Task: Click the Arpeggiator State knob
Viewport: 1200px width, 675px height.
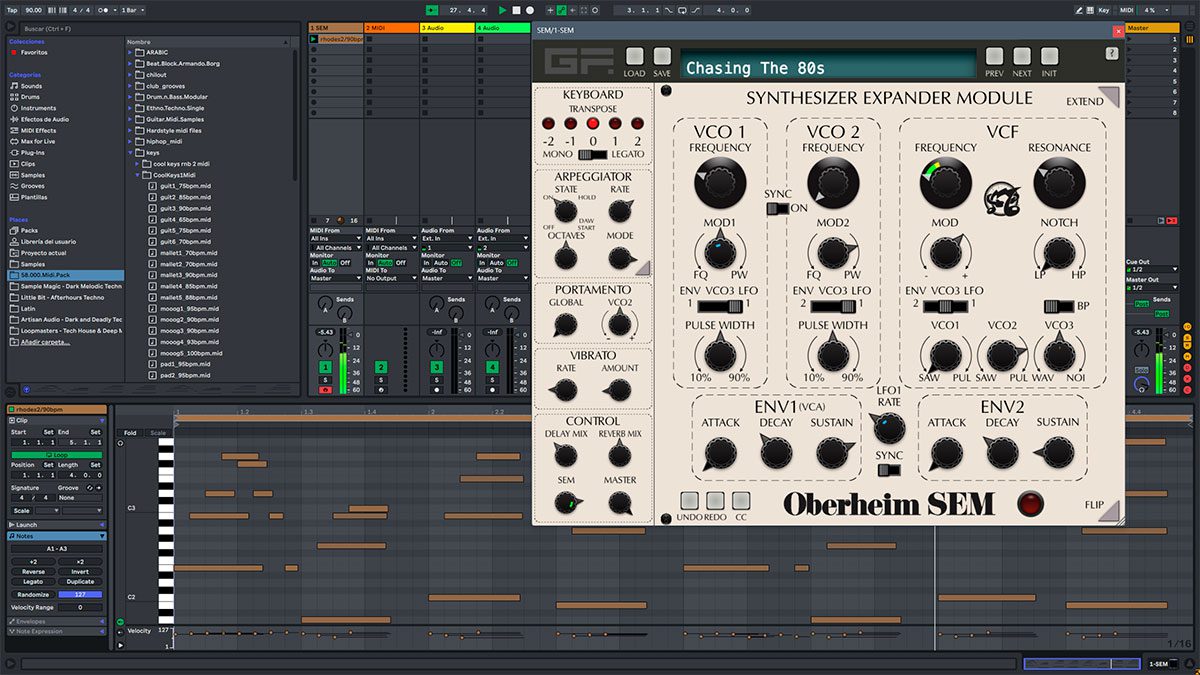Action: click(565, 210)
